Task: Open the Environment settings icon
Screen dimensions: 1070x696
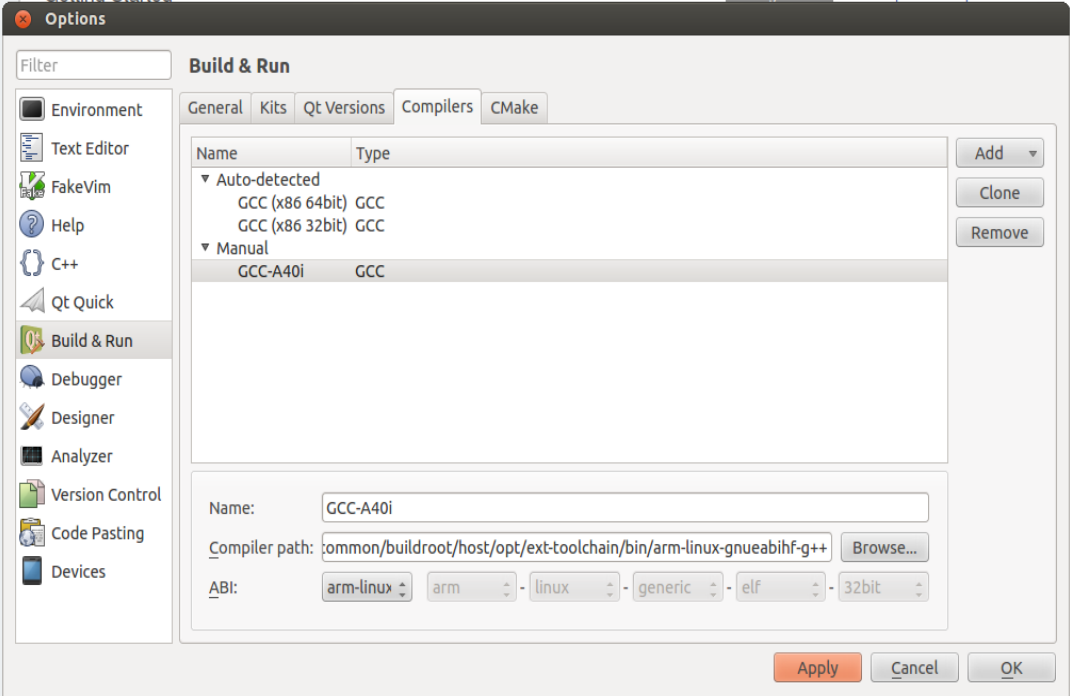Action: (x=31, y=109)
